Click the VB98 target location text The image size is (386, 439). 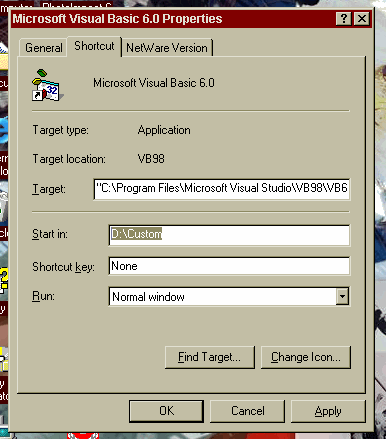click(x=151, y=159)
